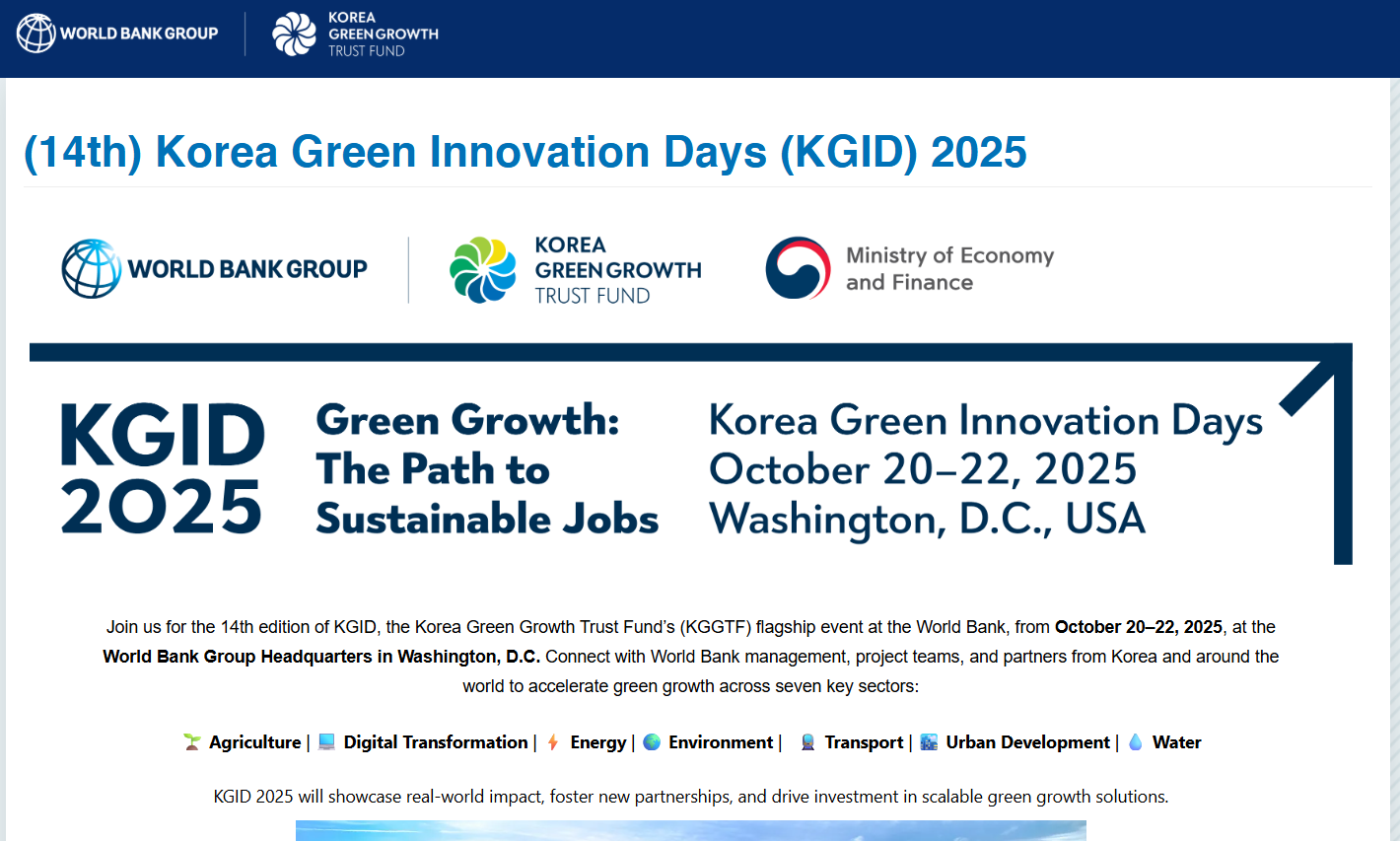Click the World Bank Group logo in header
Screen dimensions: 1400x841
click(117, 34)
